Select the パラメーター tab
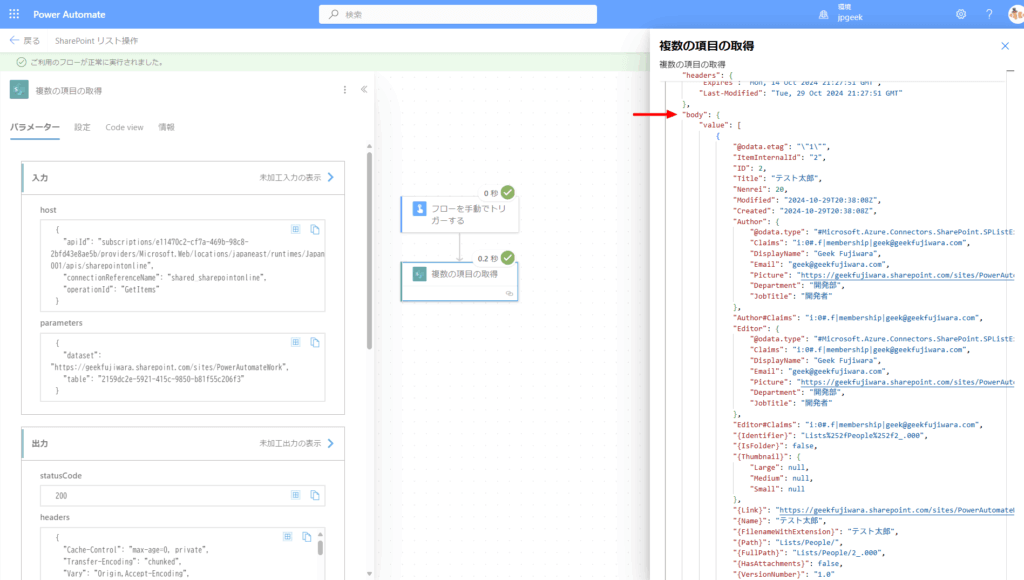The width and height of the screenshot is (1024, 580). 35,127
